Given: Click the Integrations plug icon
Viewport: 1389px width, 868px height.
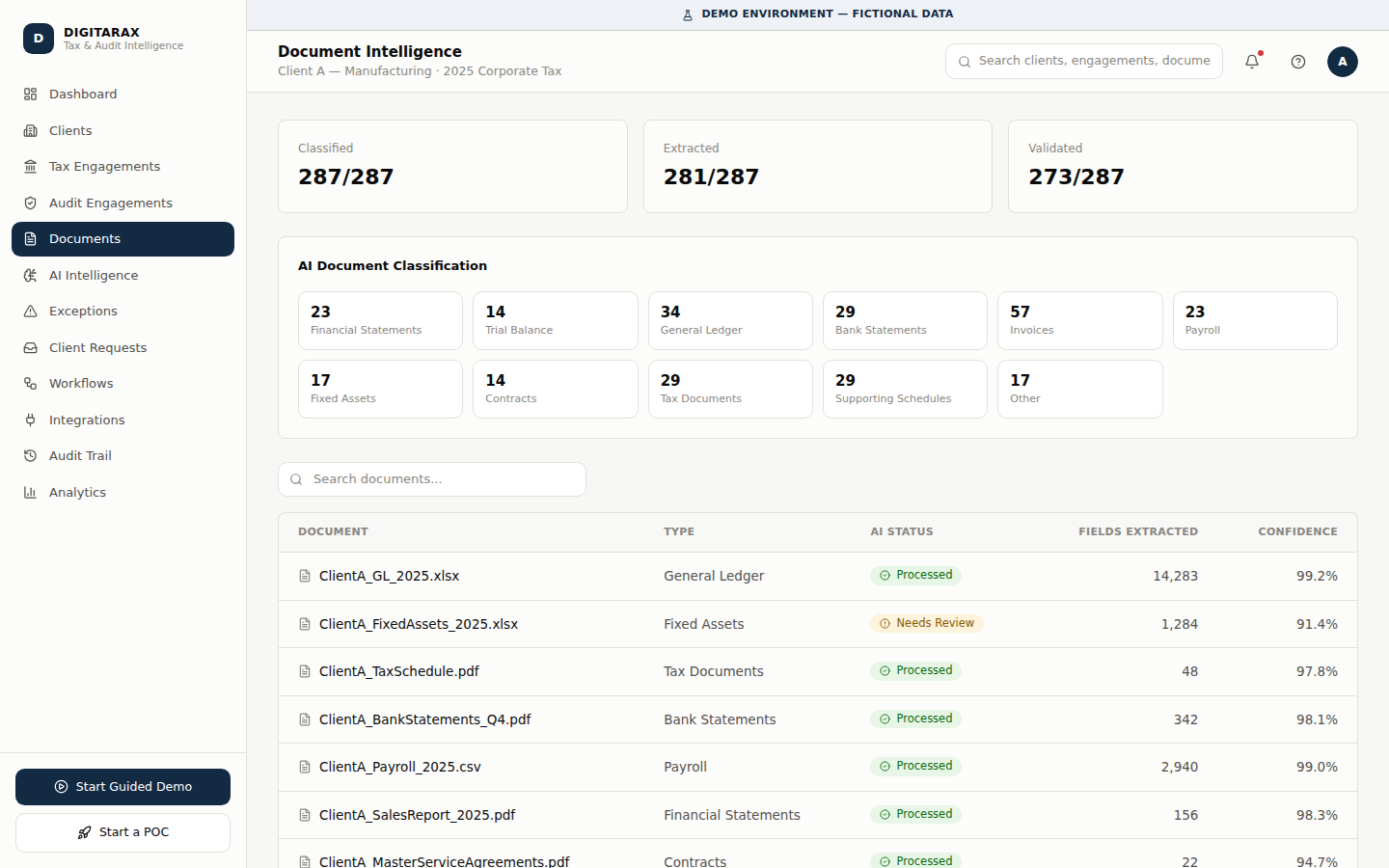Looking at the screenshot, I should pos(30,420).
